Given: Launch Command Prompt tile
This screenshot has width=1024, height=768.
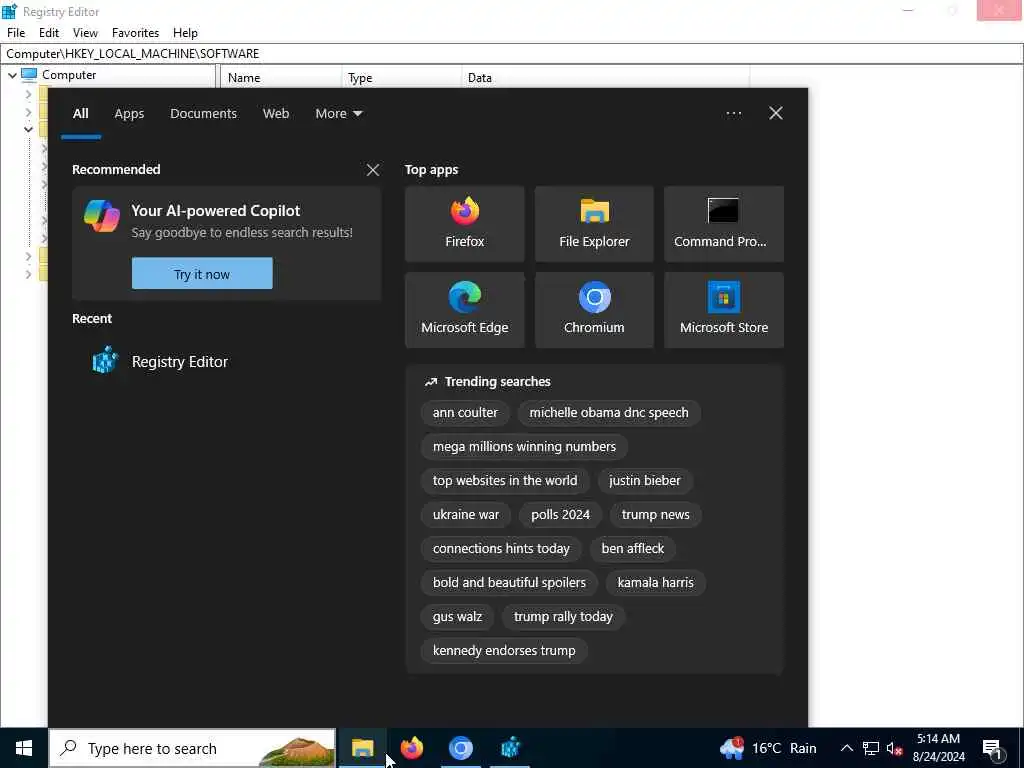Looking at the screenshot, I should coord(724,223).
